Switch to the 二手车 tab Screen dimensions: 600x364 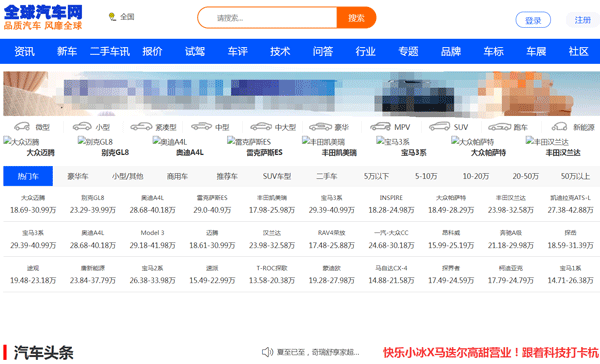point(326,176)
